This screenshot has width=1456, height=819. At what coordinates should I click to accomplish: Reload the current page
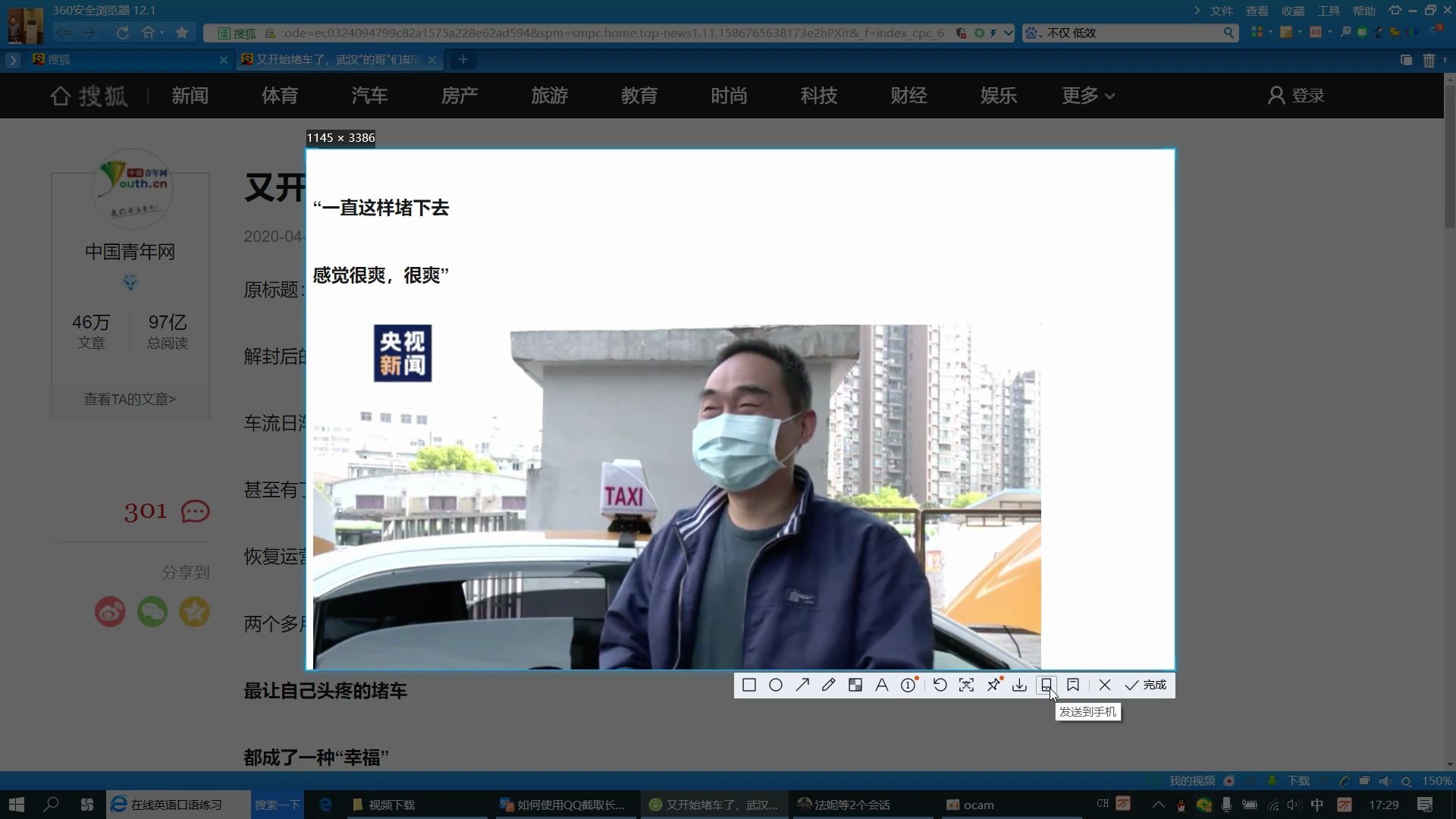click(123, 33)
